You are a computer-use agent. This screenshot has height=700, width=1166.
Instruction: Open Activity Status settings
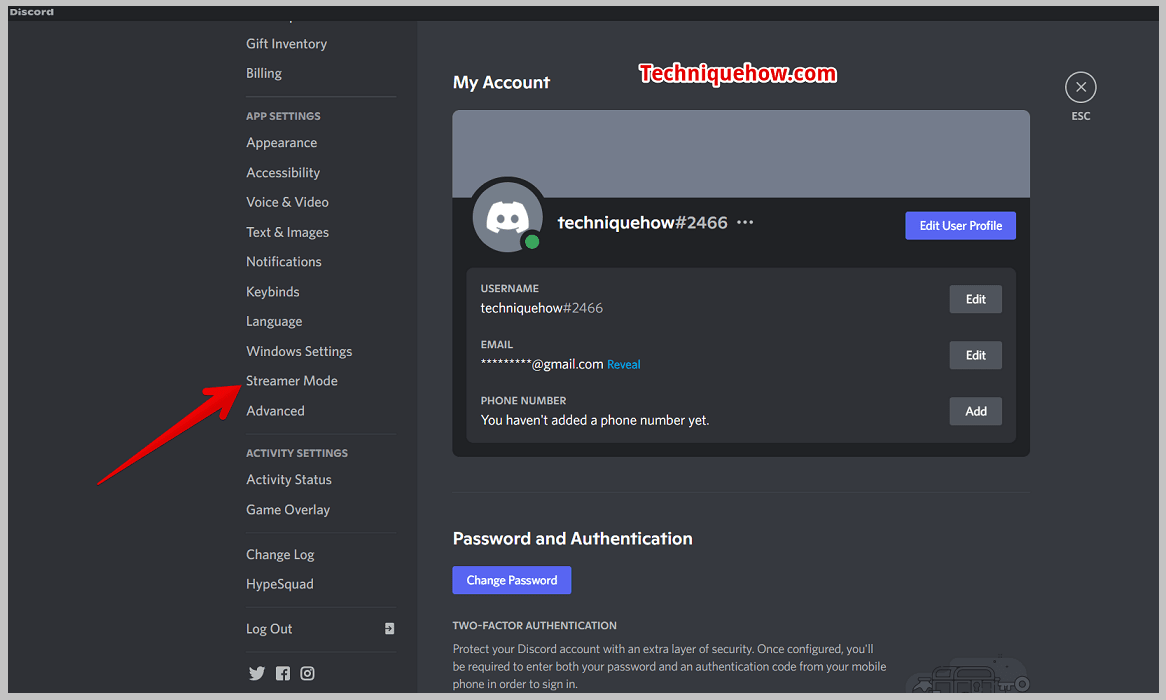pos(289,480)
